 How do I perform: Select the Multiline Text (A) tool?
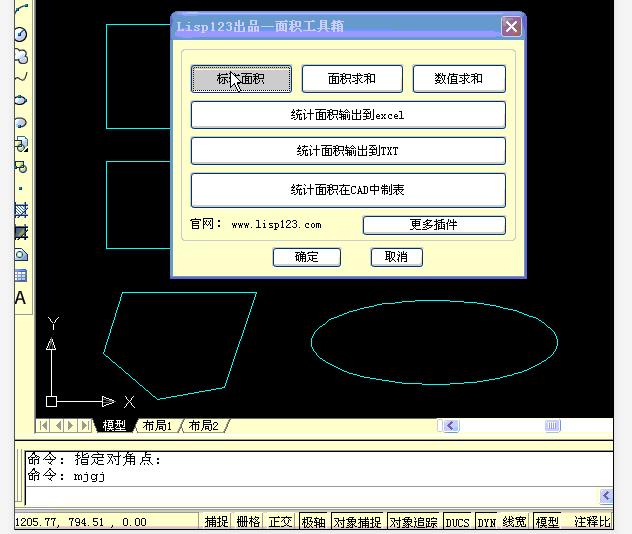[x=21, y=298]
